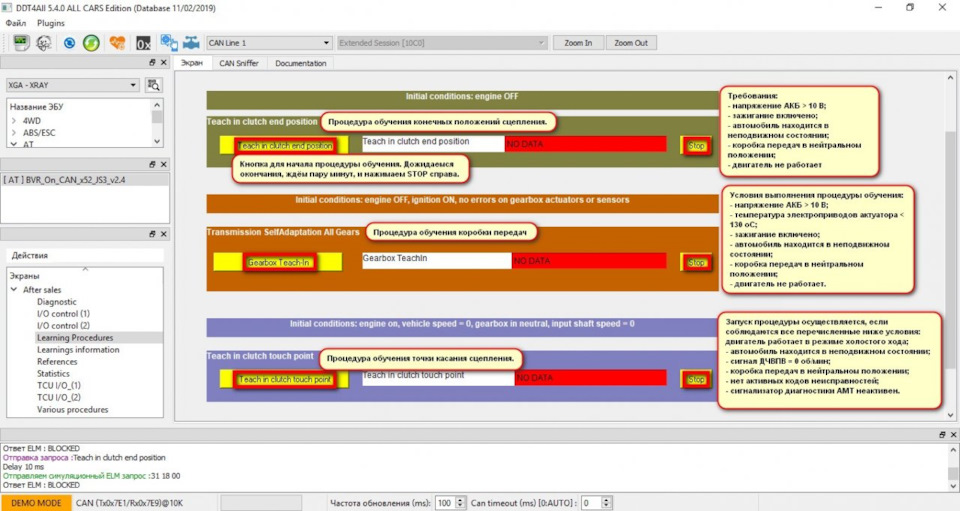The width and height of the screenshot is (960, 511).
Task: Start Teach in clutch end position button
Action: [285, 146]
